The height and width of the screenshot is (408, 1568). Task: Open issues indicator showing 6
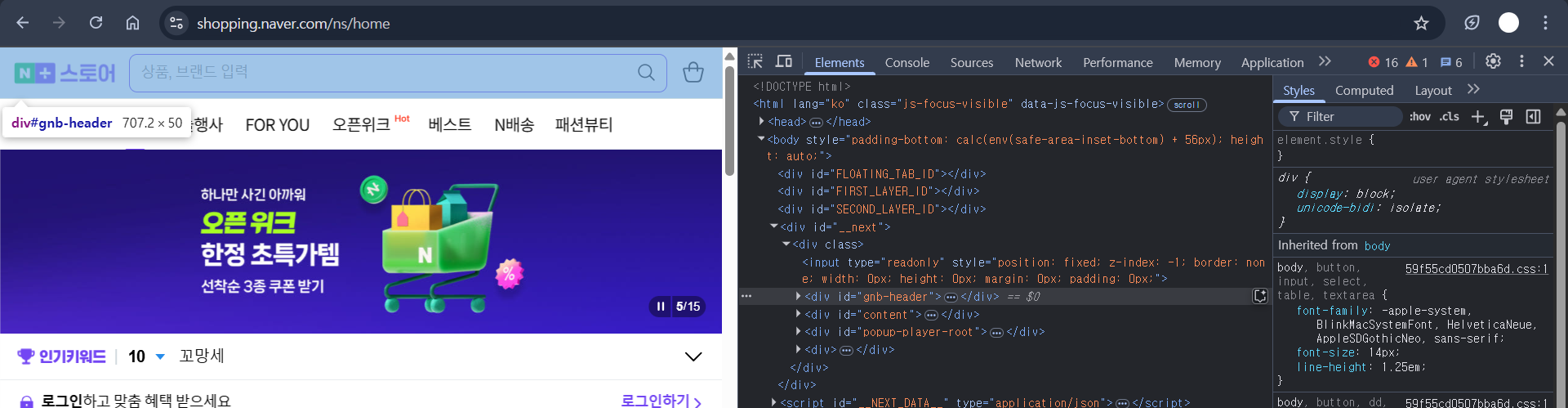pyautogui.click(x=1451, y=62)
